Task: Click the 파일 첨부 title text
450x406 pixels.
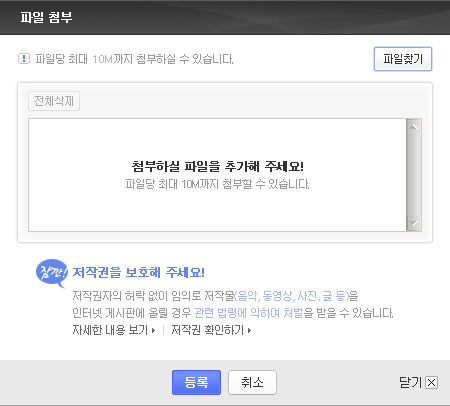Action: 46,17
